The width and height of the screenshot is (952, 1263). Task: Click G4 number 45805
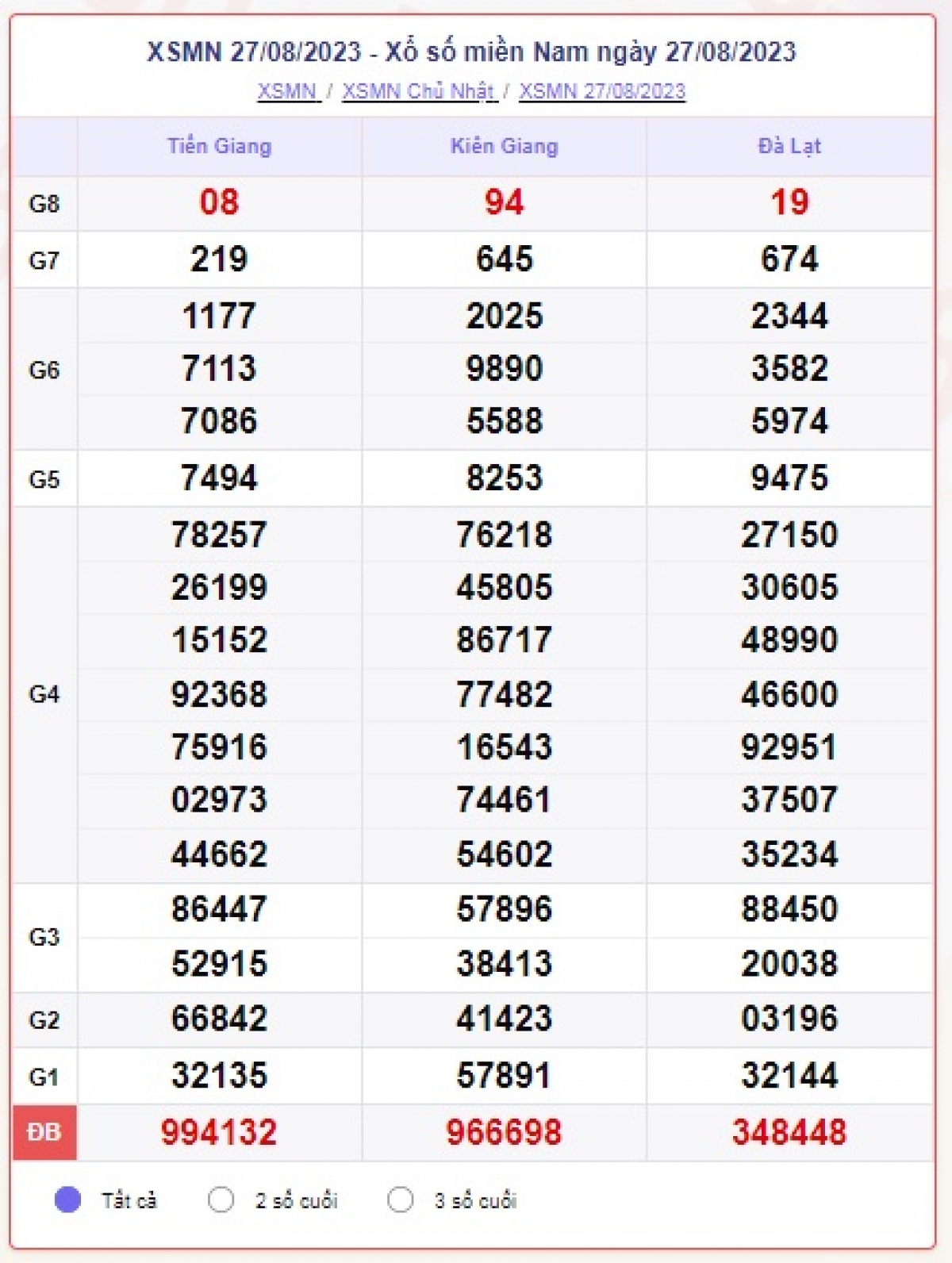click(505, 587)
